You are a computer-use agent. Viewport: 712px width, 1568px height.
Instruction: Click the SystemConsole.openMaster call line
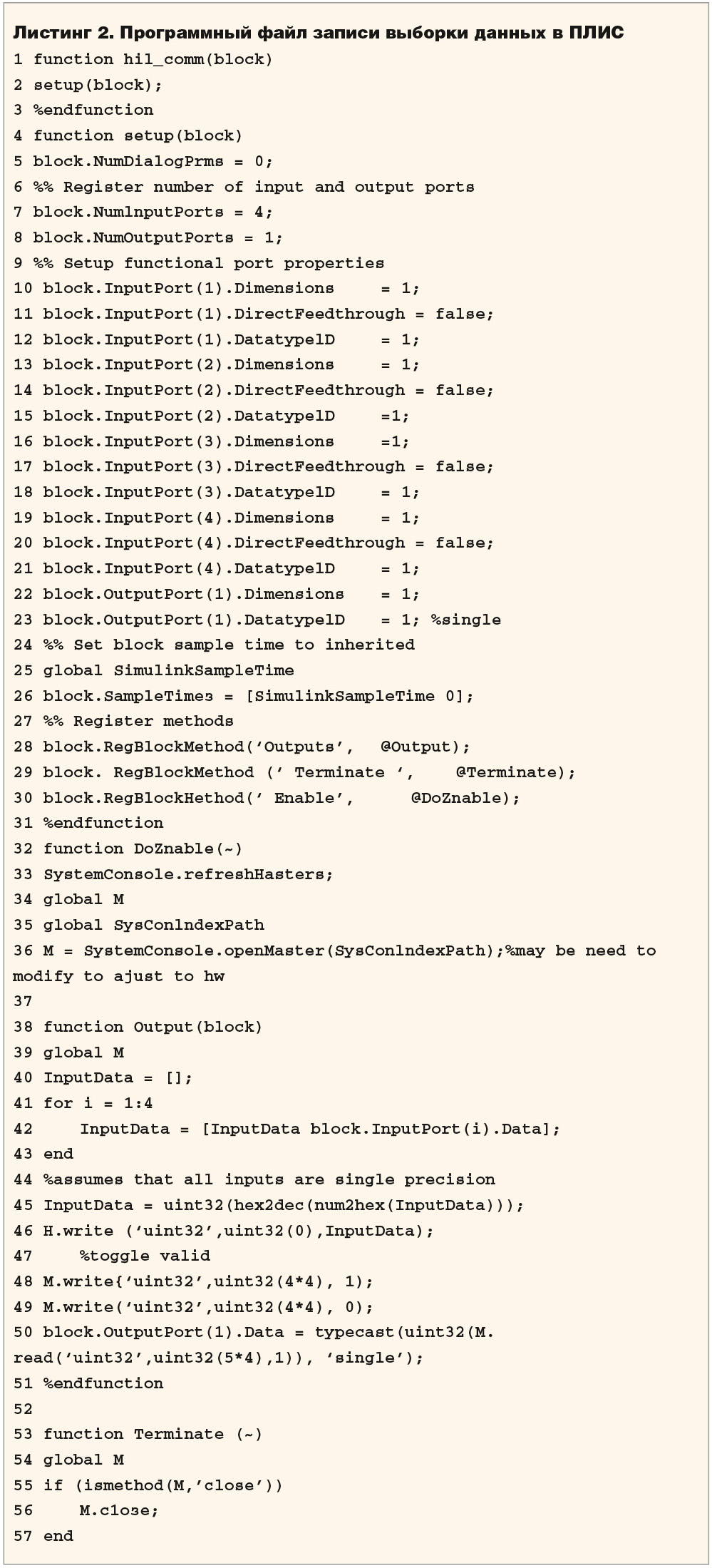(x=334, y=963)
